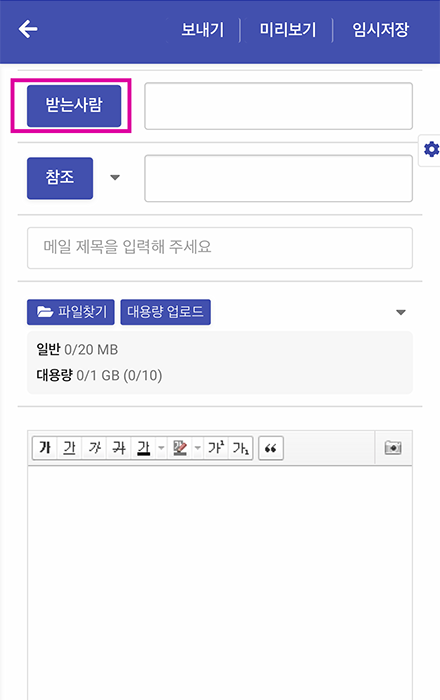Go back using the left arrow icon
440x700 pixels.
(x=28, y=29)
